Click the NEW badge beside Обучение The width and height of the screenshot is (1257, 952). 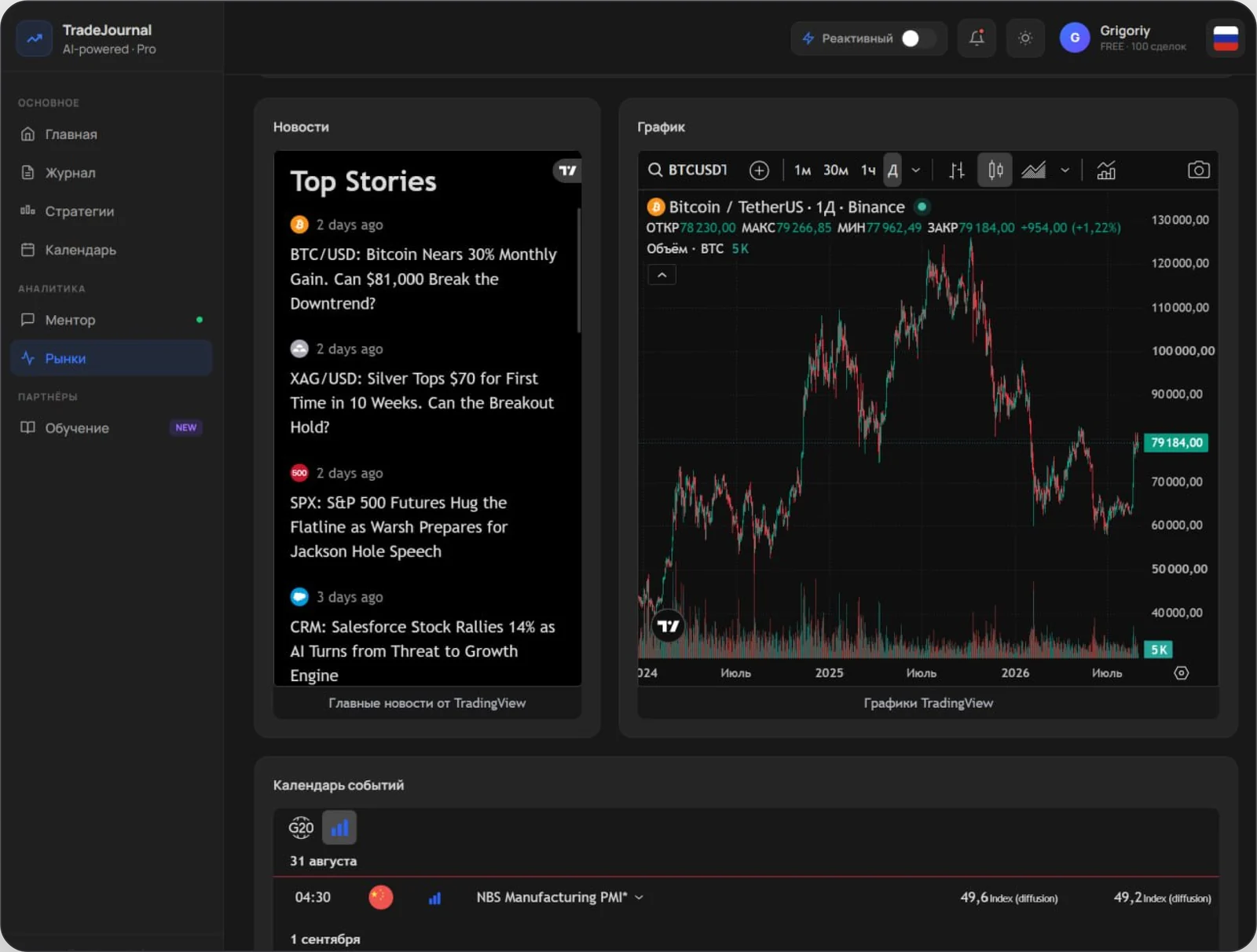[x=186, y=427]
